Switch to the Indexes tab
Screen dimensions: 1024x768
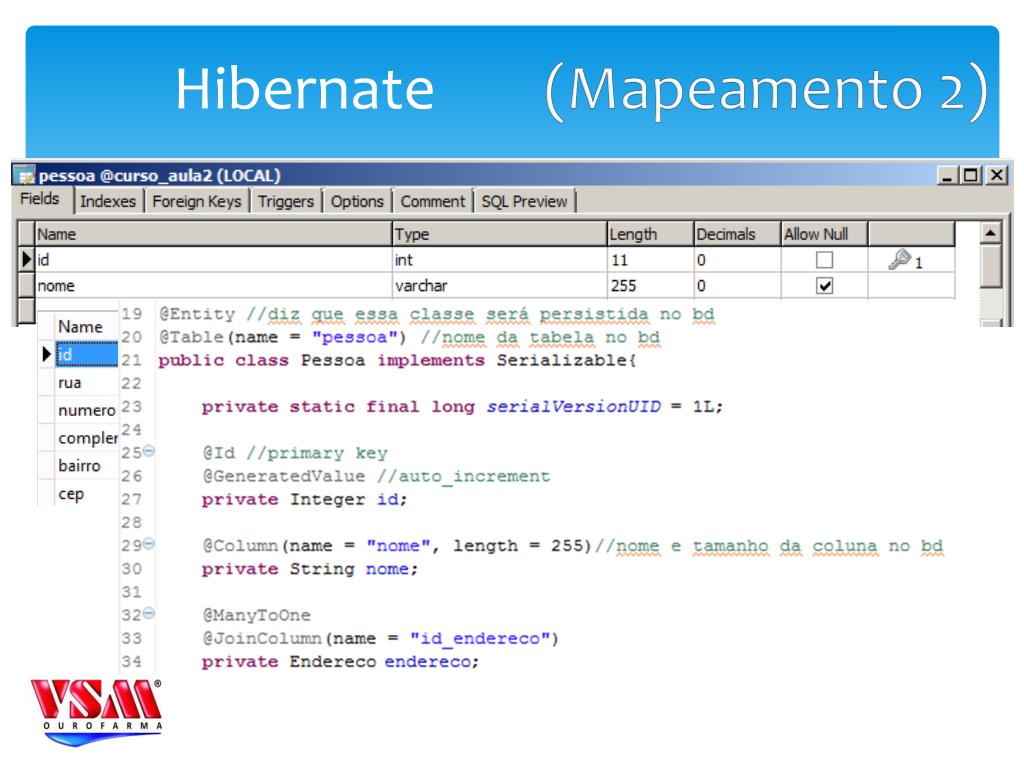coord(108,201)
